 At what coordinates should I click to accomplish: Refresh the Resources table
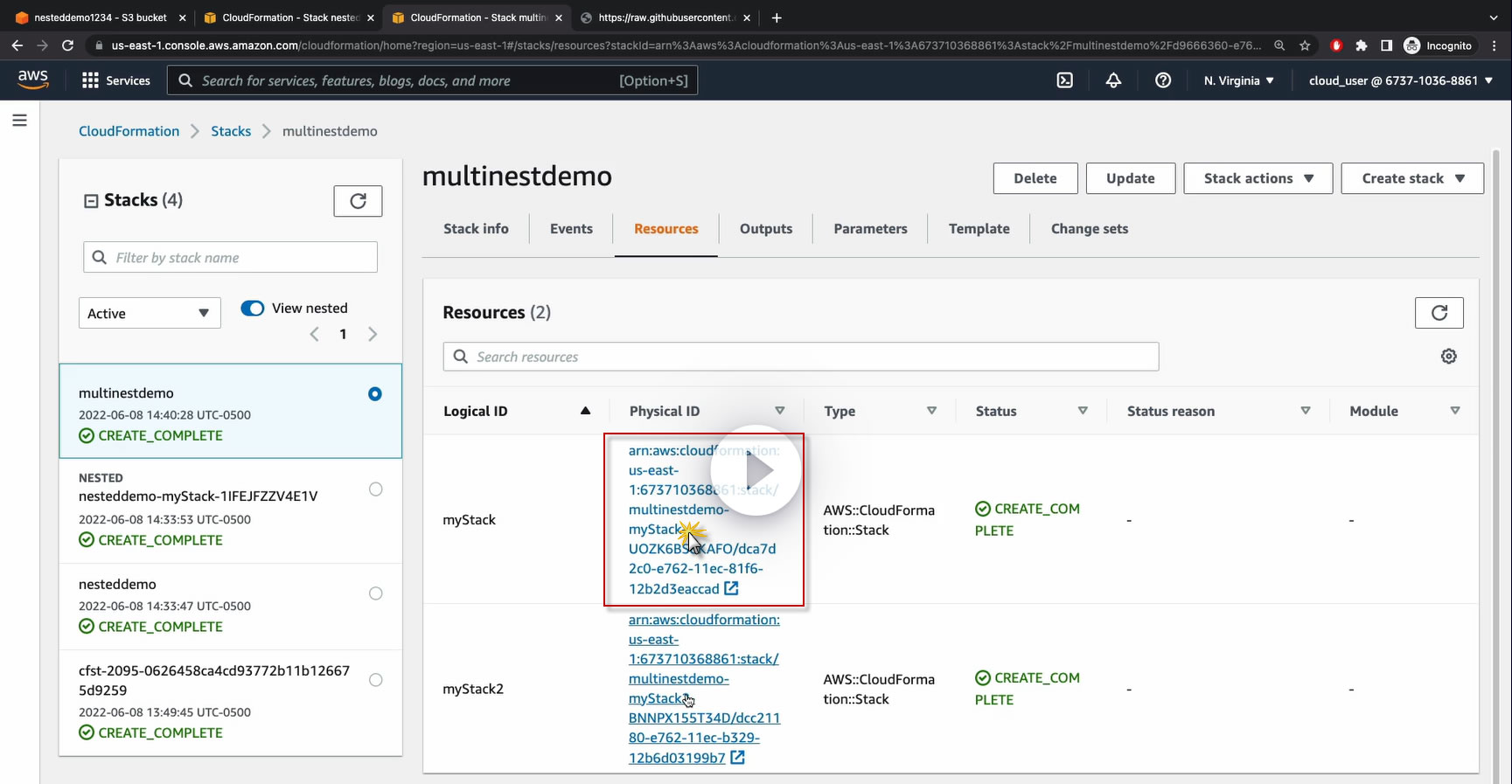pos(1439,313)
